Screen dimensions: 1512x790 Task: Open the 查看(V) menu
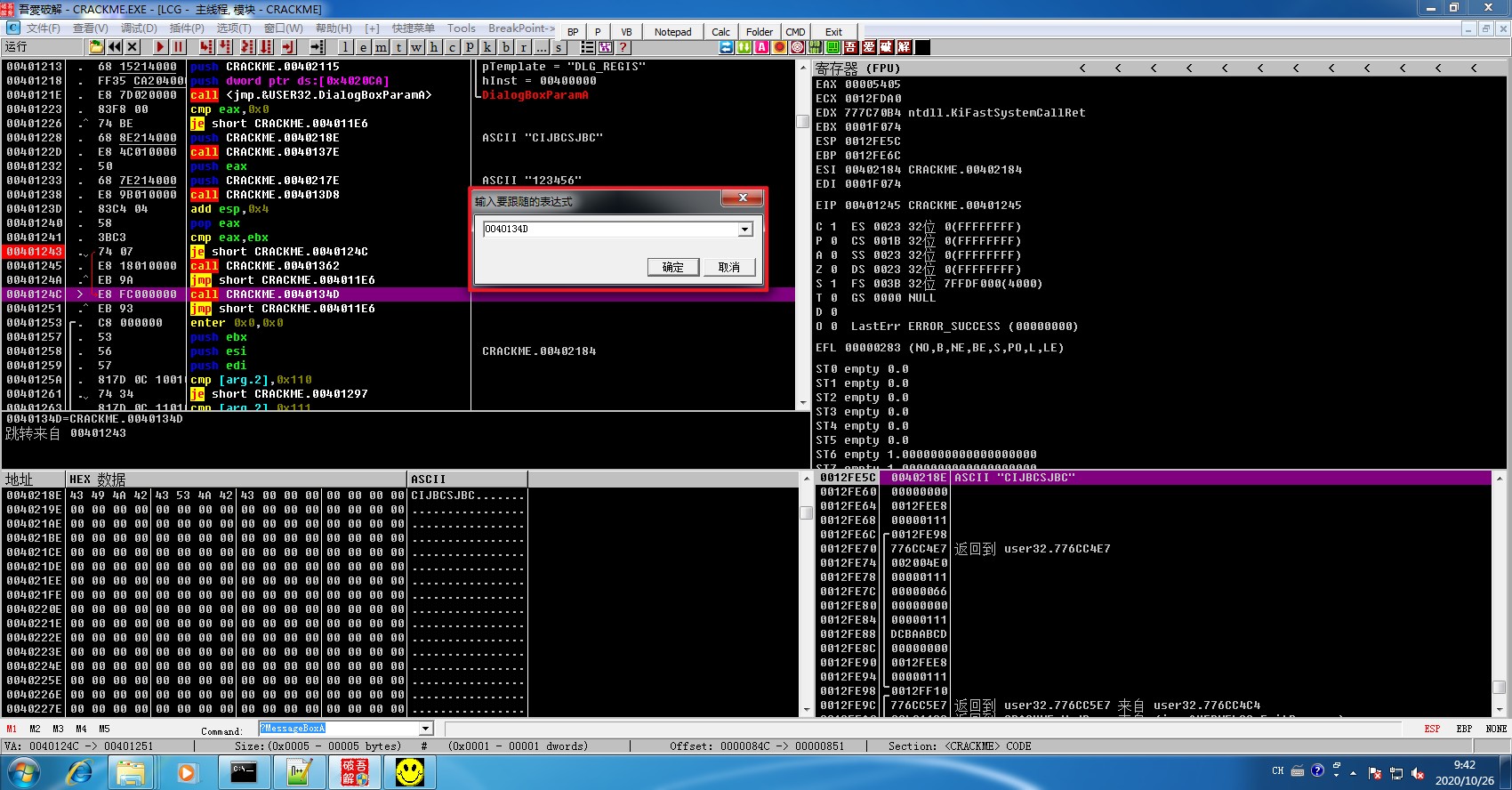pos(90,28)
